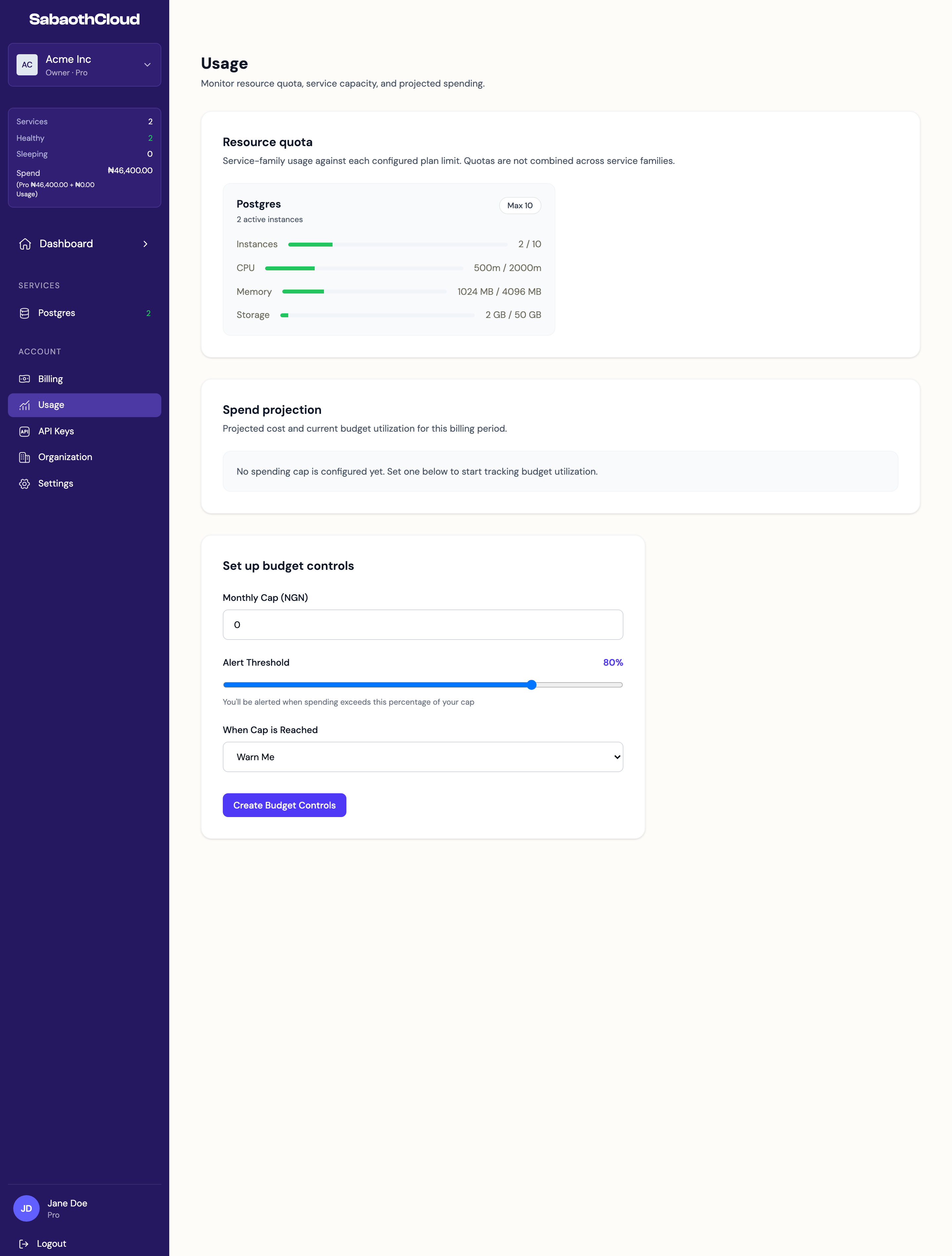Click the JD user avatar

[26, 1208]
